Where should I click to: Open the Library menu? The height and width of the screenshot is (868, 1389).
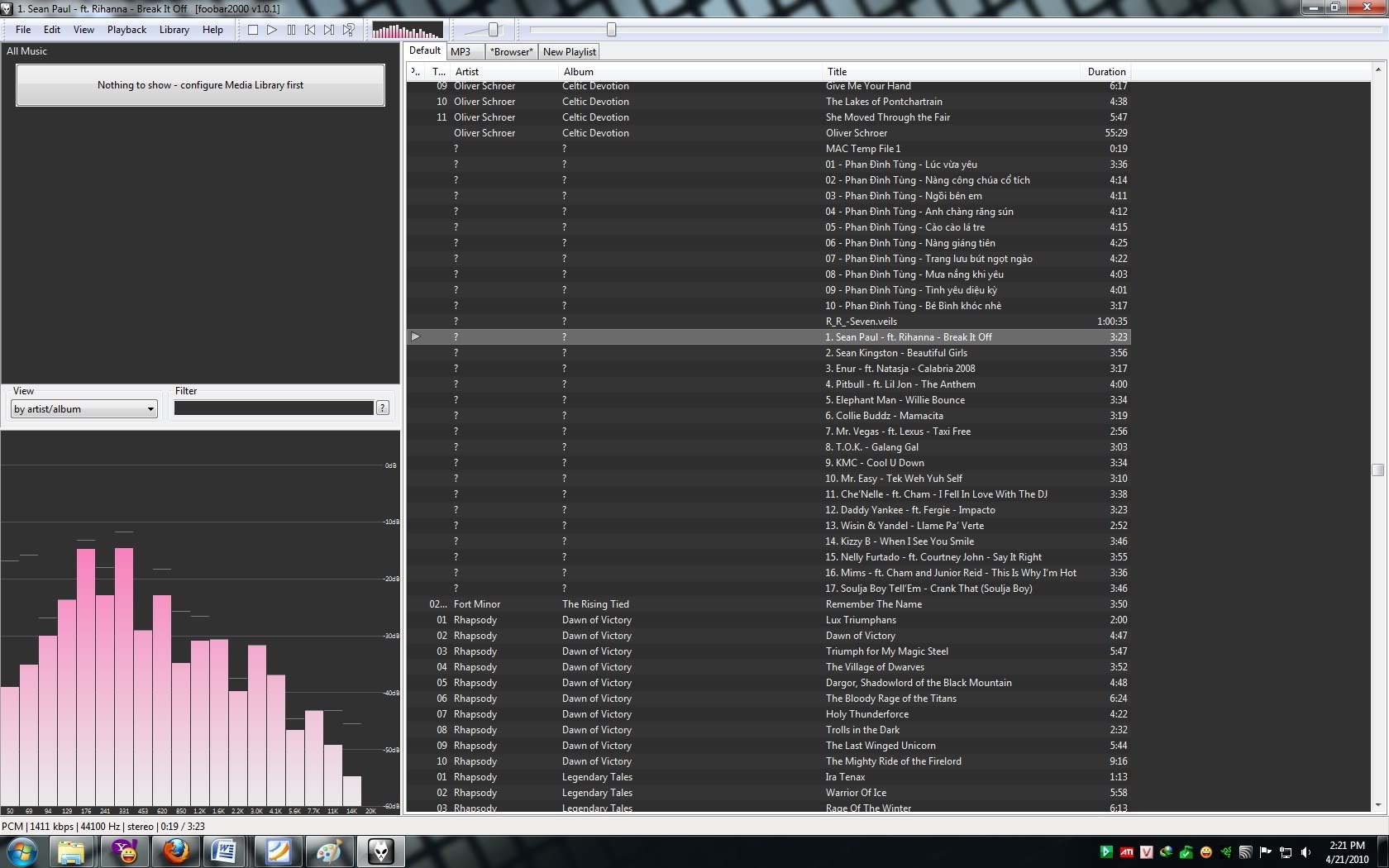tap(174, 30)
